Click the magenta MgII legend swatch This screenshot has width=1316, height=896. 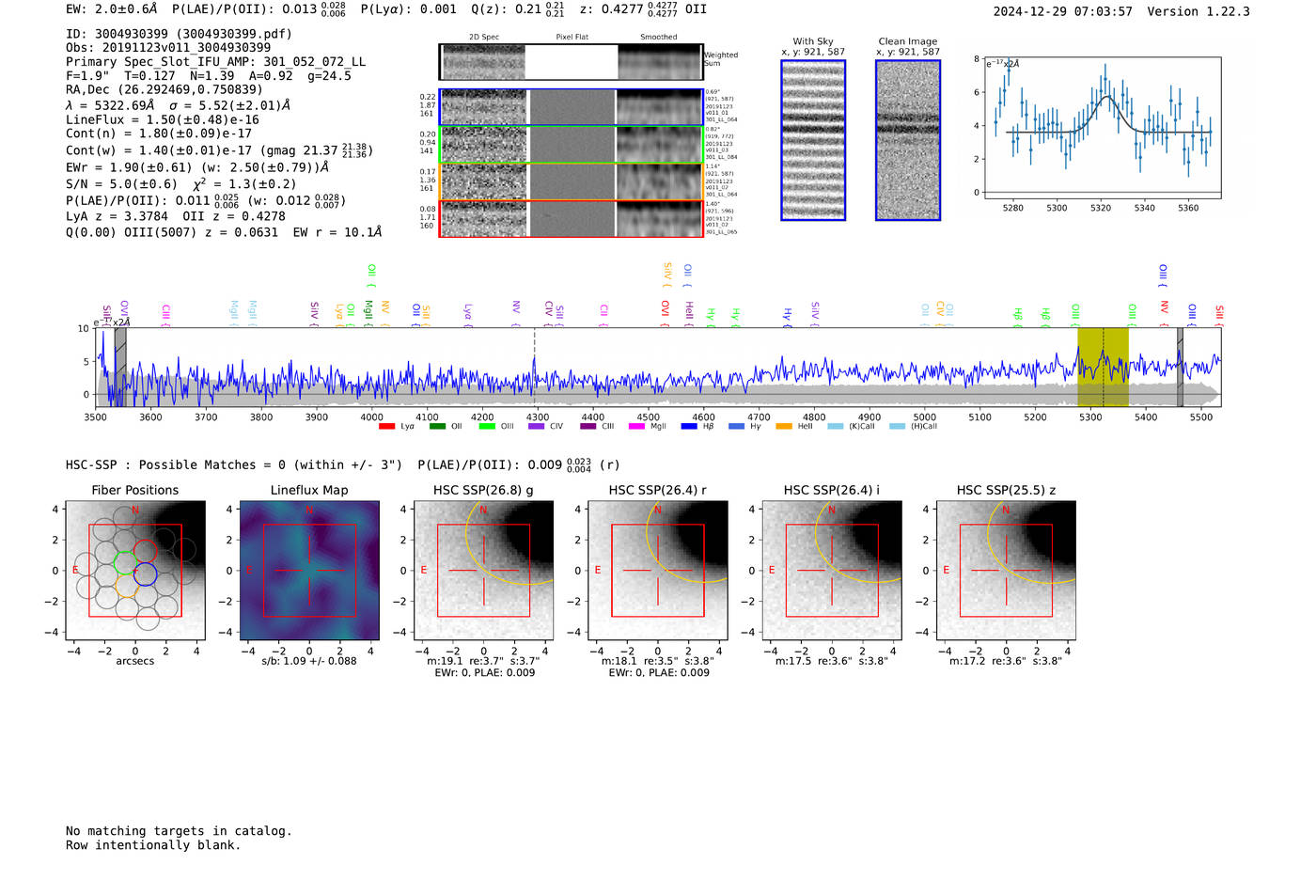(x=637, y=427)
